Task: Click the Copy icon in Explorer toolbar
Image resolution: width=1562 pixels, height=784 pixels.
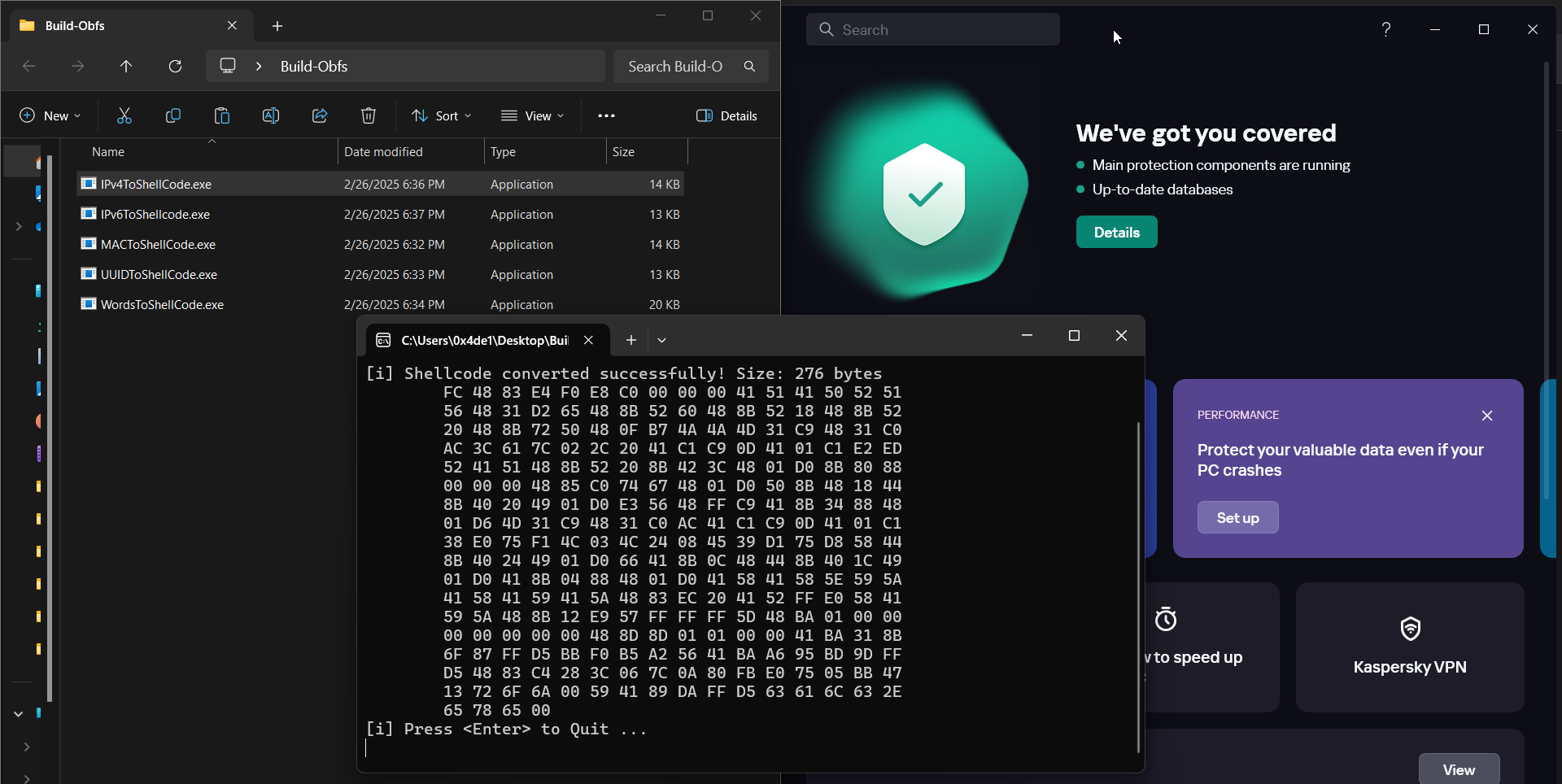Action: click(x=173, y=115)
